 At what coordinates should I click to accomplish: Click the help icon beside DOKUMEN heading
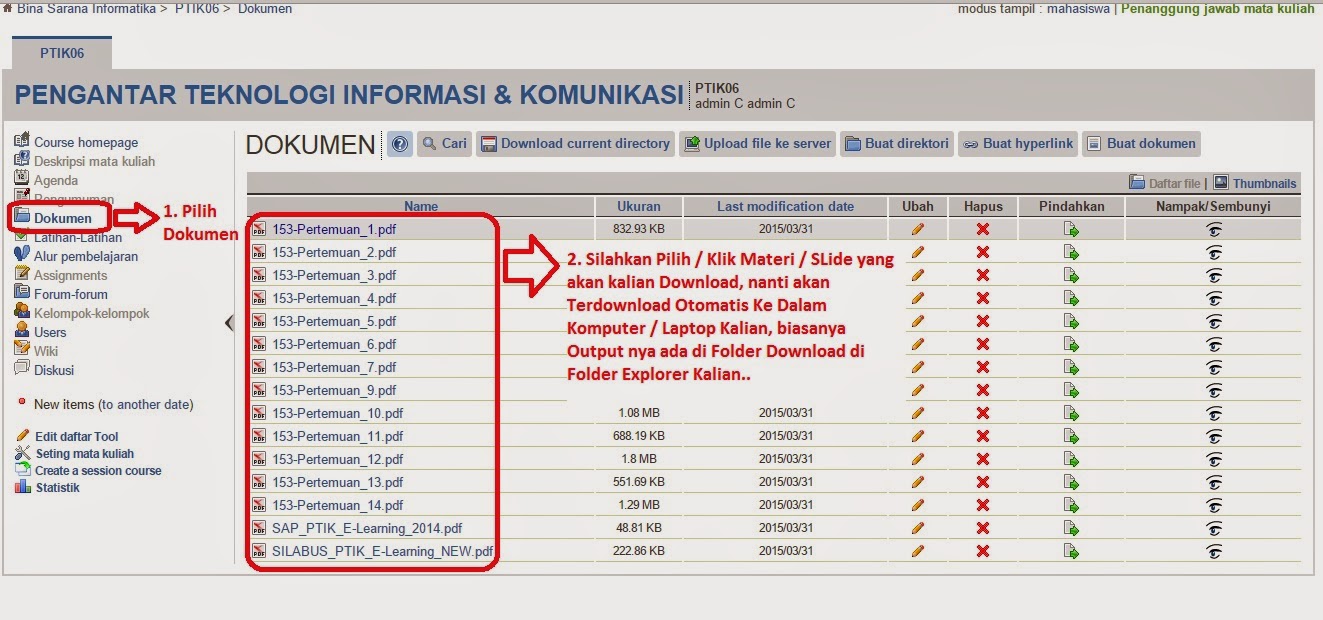[x=400, y=143]
